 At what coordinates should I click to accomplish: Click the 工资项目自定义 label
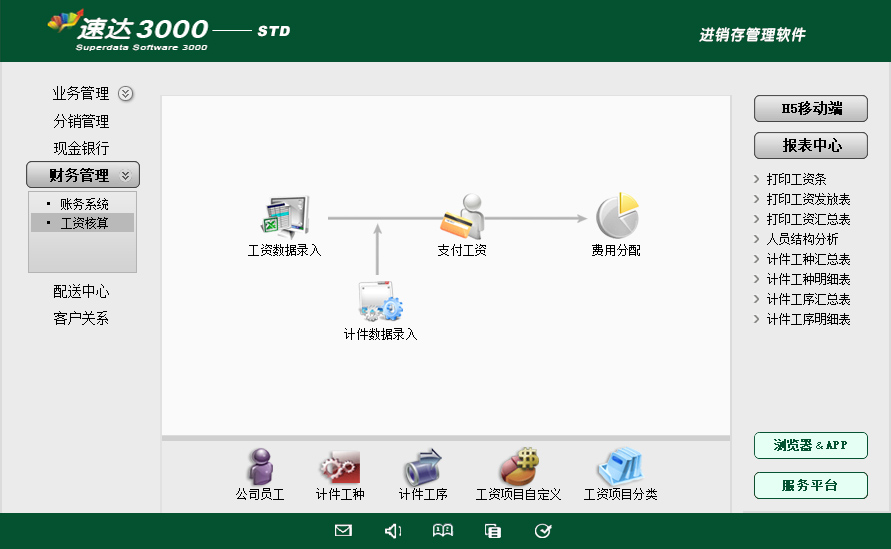(518, 494)
